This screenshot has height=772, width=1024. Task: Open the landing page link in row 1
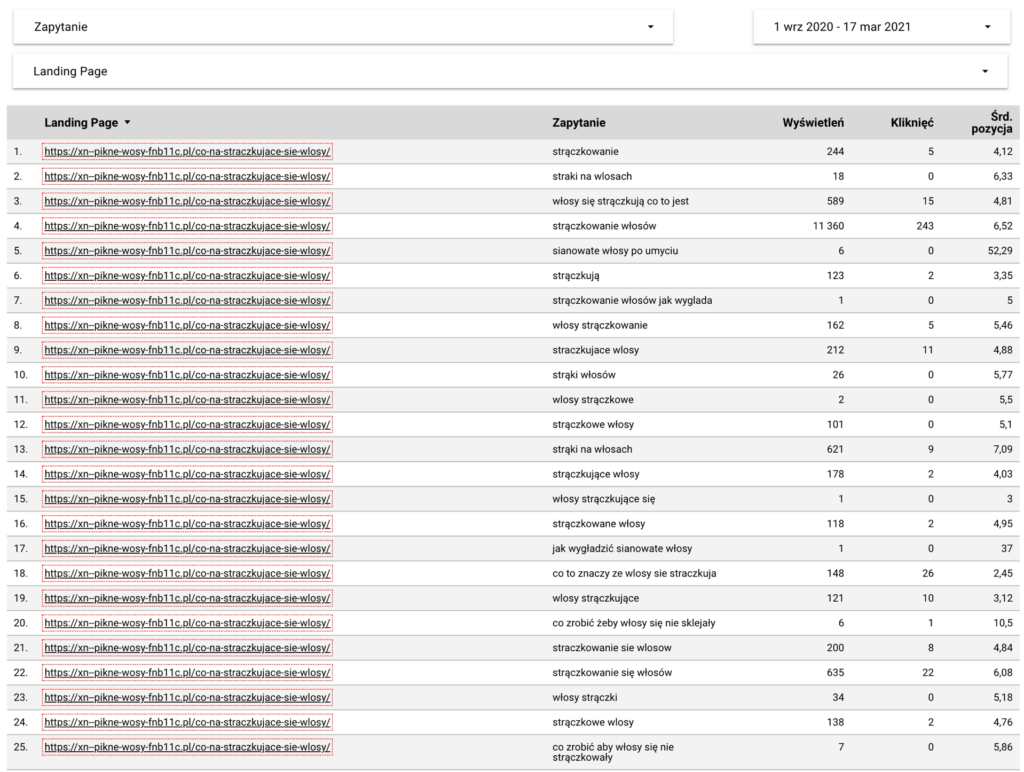point(187,152)
